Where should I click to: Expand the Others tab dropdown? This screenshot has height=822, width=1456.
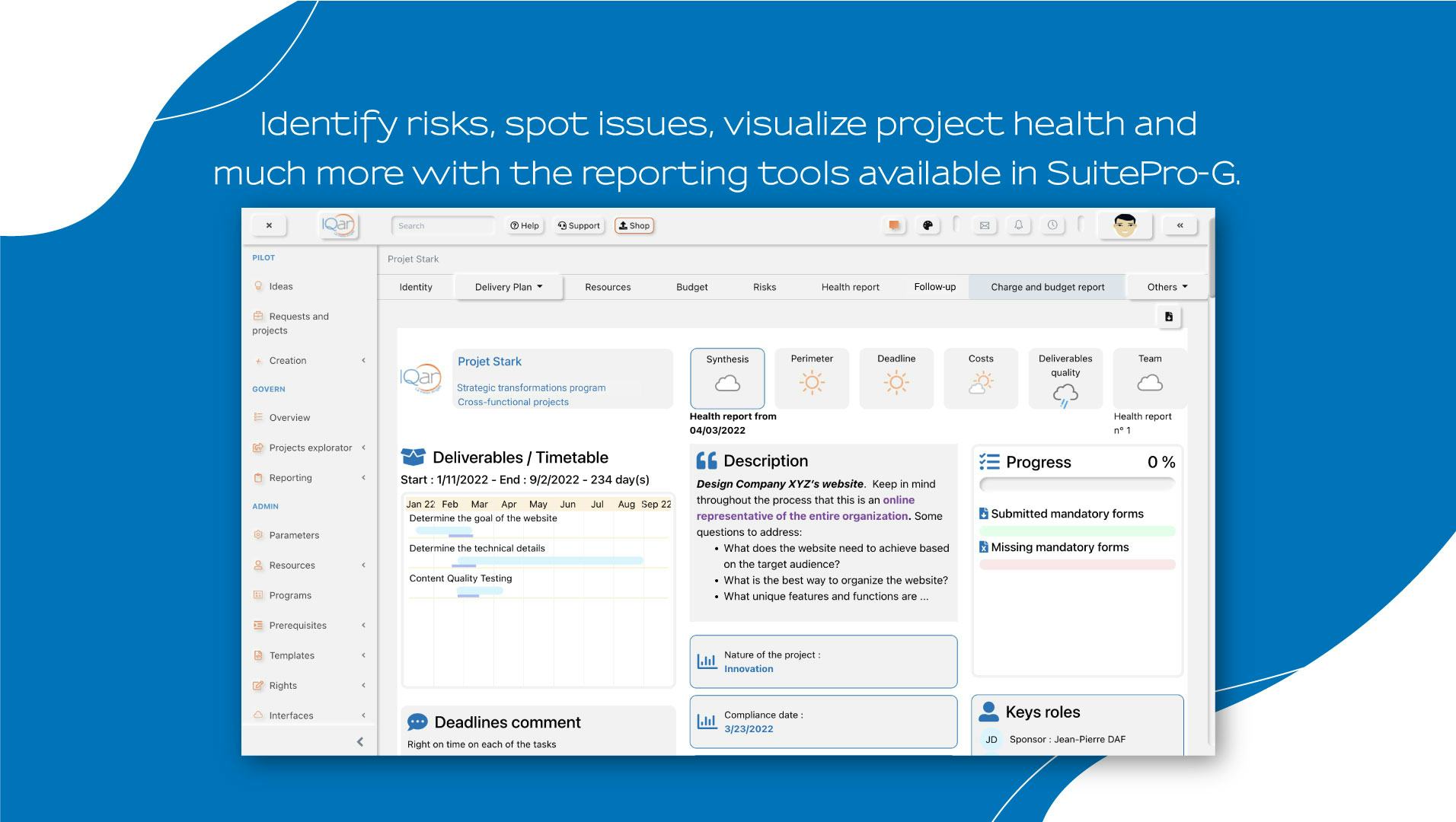pyautogui.click(x=1166, y=287)
